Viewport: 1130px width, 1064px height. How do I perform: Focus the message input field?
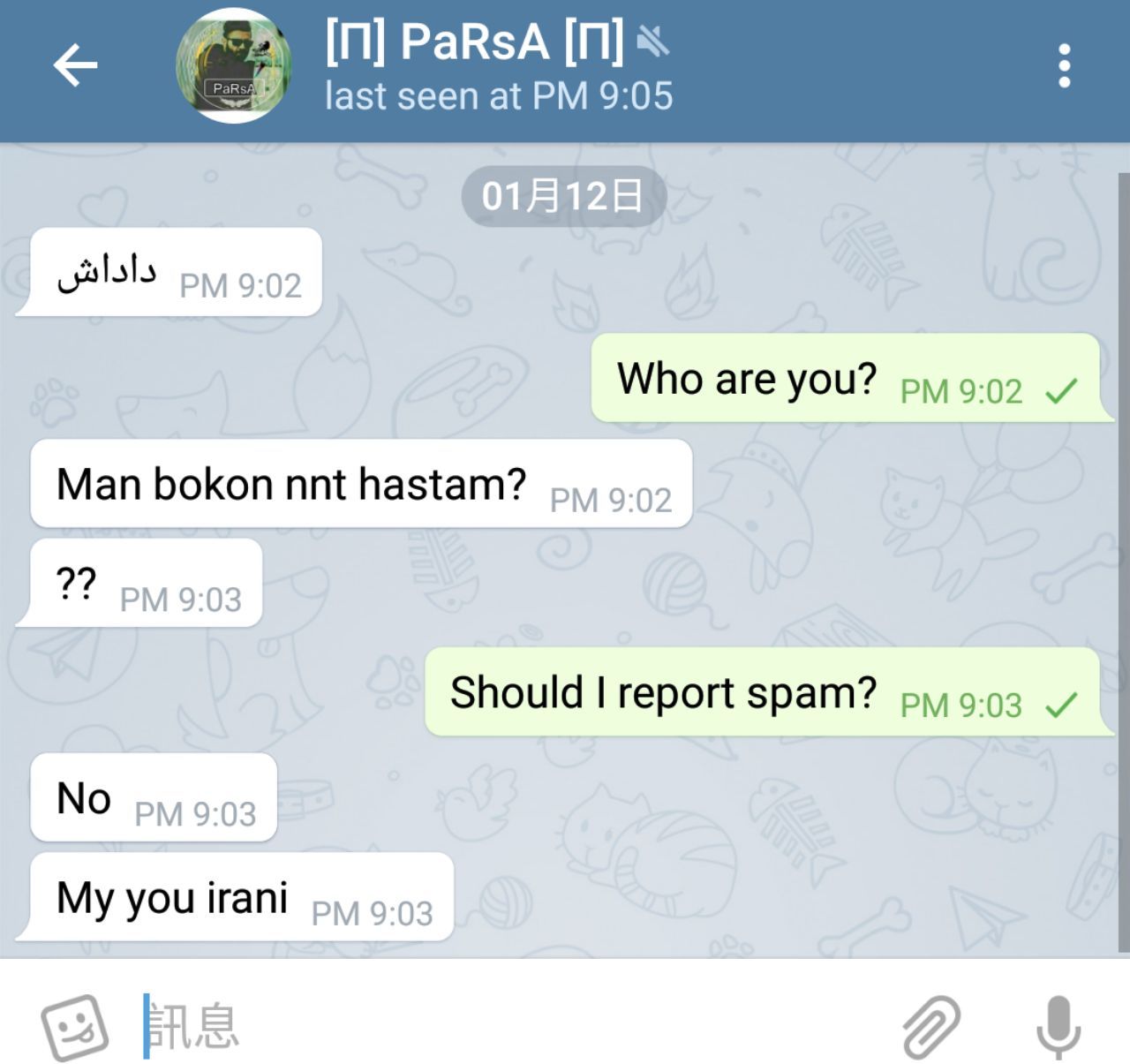(512, 1027)
